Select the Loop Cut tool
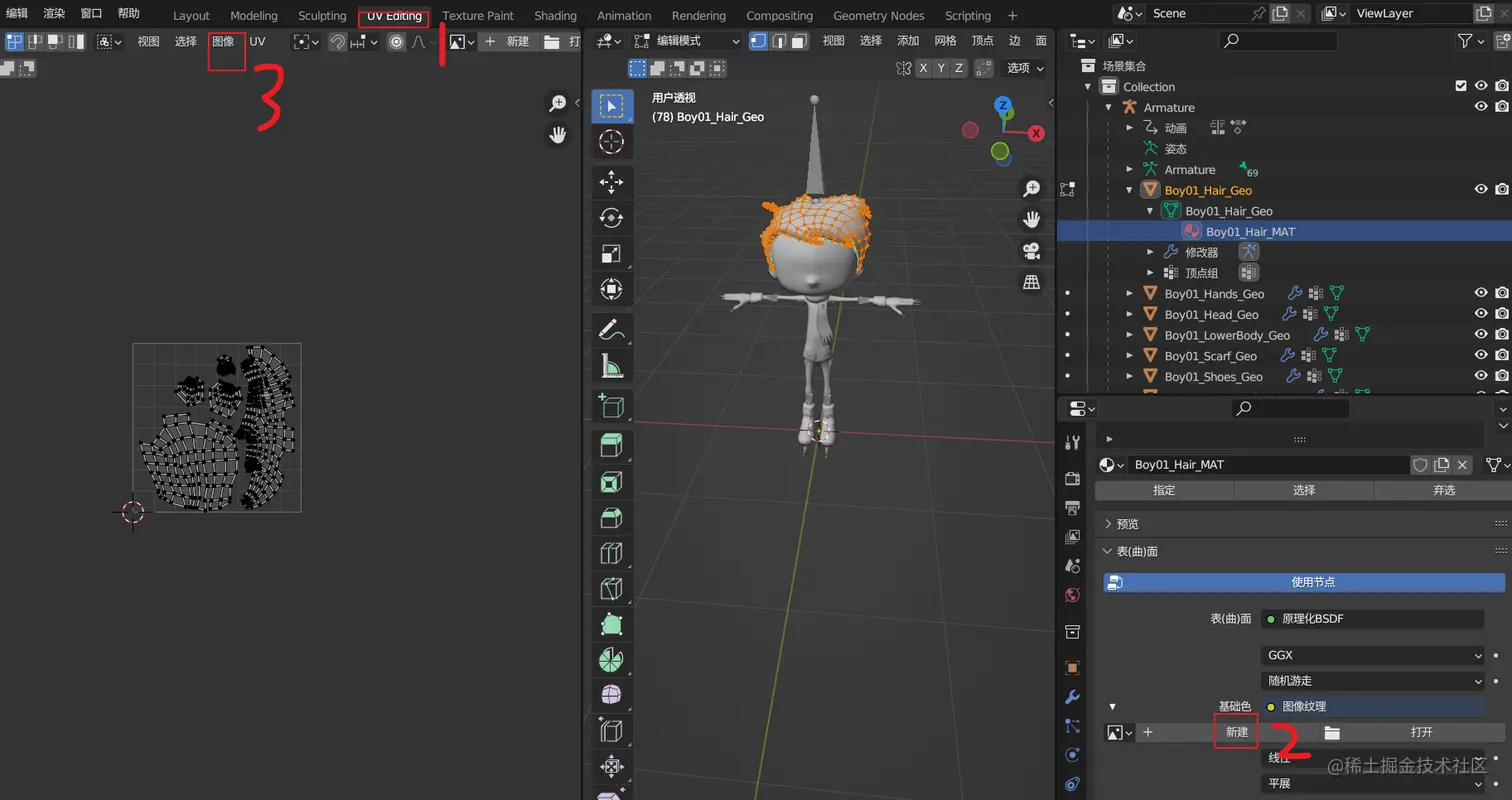This screenshot has height=800, width=1512. pos(611,553)
